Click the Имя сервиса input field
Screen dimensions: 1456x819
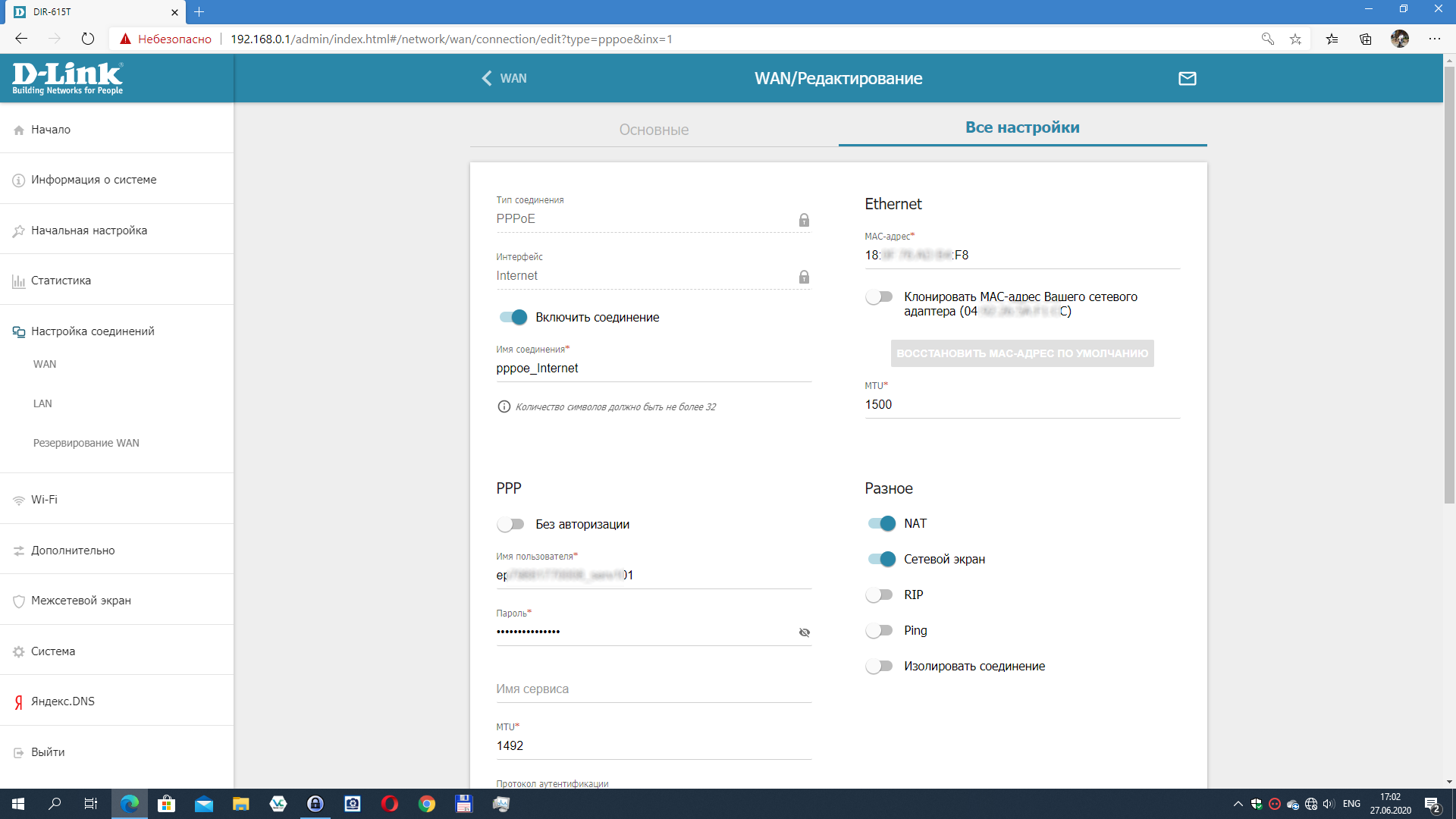[x=653, y=689]
